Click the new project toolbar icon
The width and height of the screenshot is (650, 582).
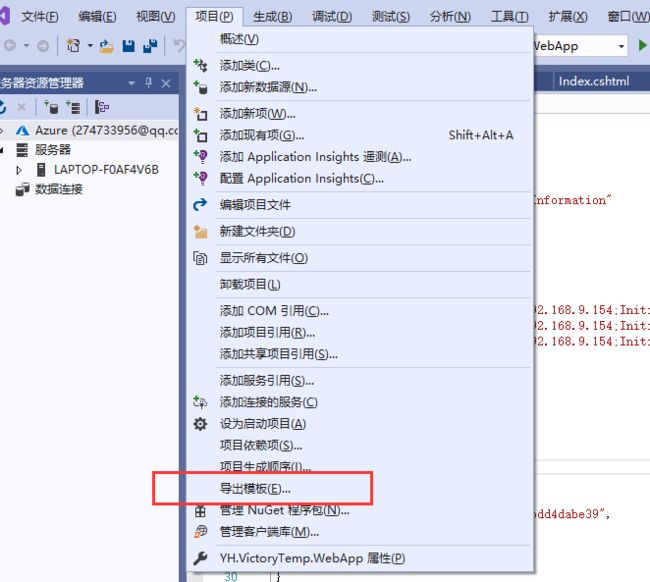point(73,45)
